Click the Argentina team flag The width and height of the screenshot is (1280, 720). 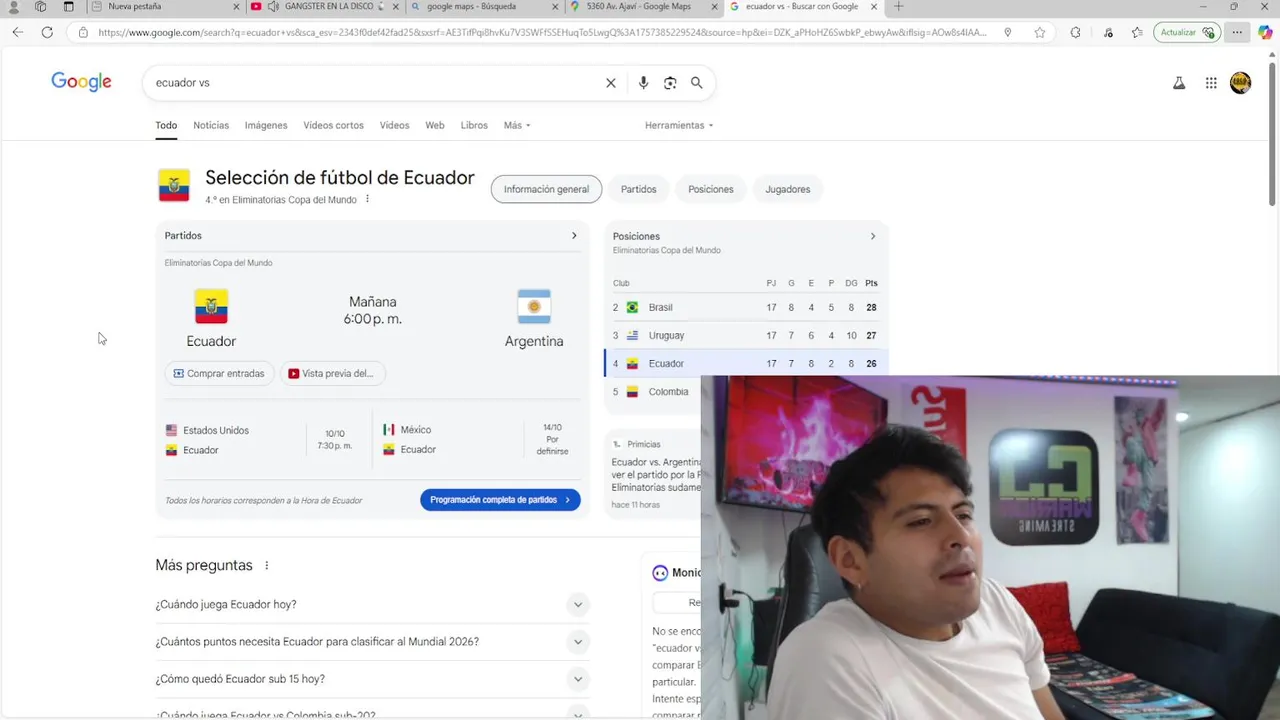click(534, 307)
